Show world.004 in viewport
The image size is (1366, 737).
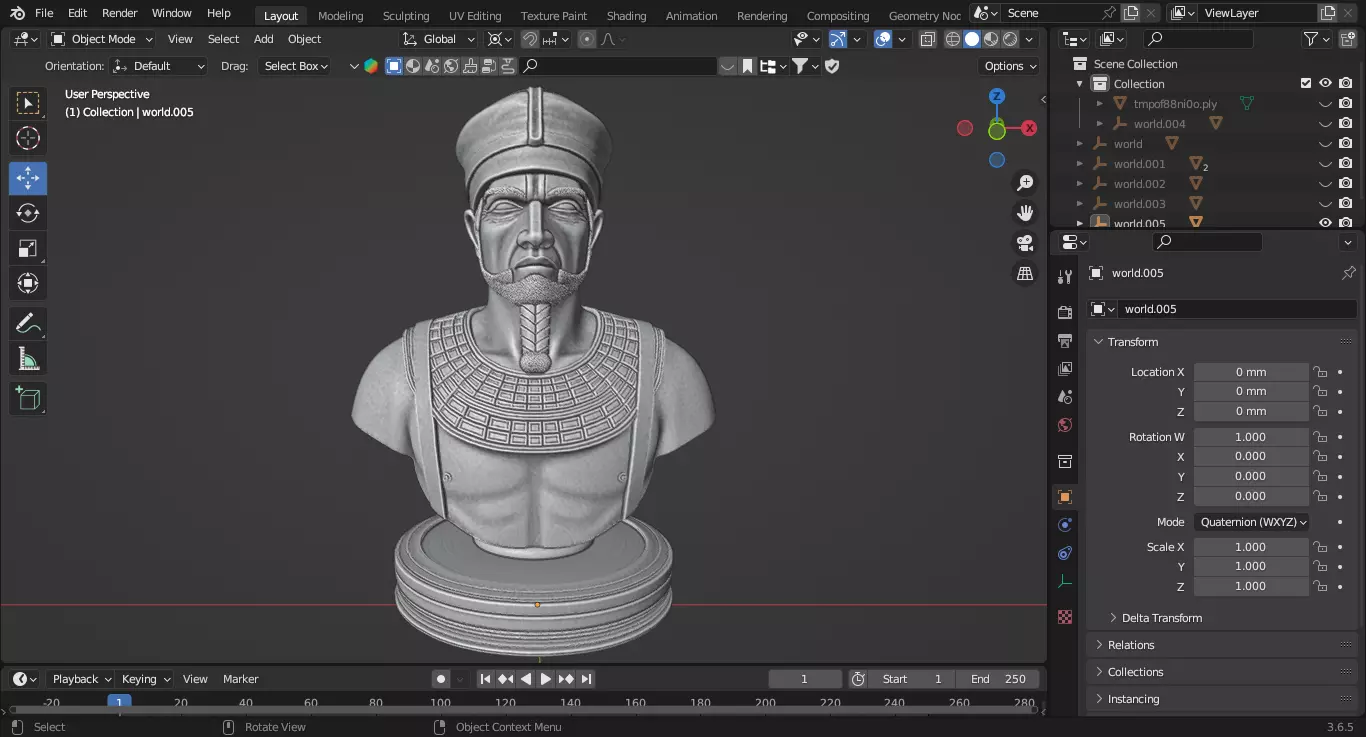[1325, 123]
